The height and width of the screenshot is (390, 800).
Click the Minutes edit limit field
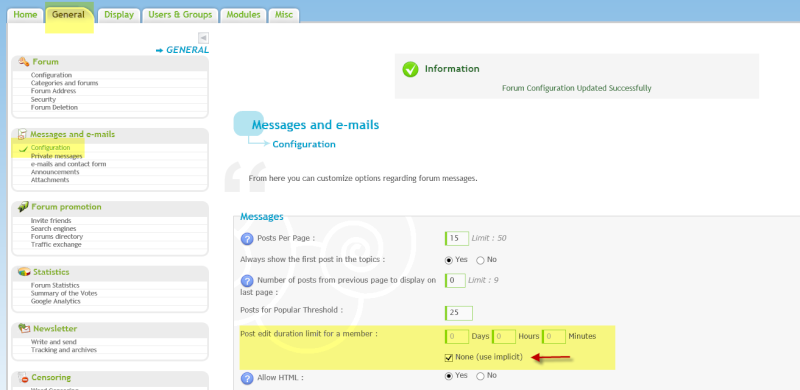[x=554, y=337]
